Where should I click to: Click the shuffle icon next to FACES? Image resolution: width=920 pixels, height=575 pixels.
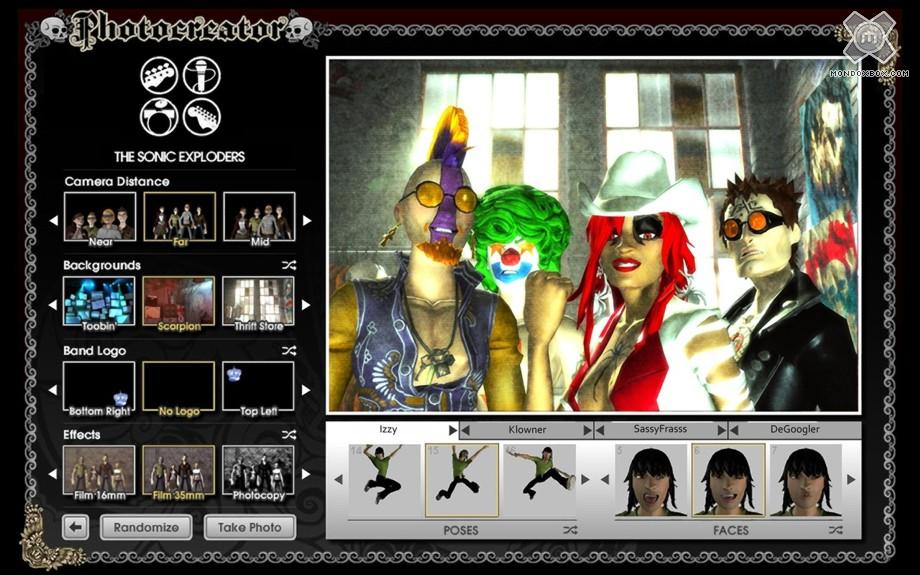click(x=835, y=530)
